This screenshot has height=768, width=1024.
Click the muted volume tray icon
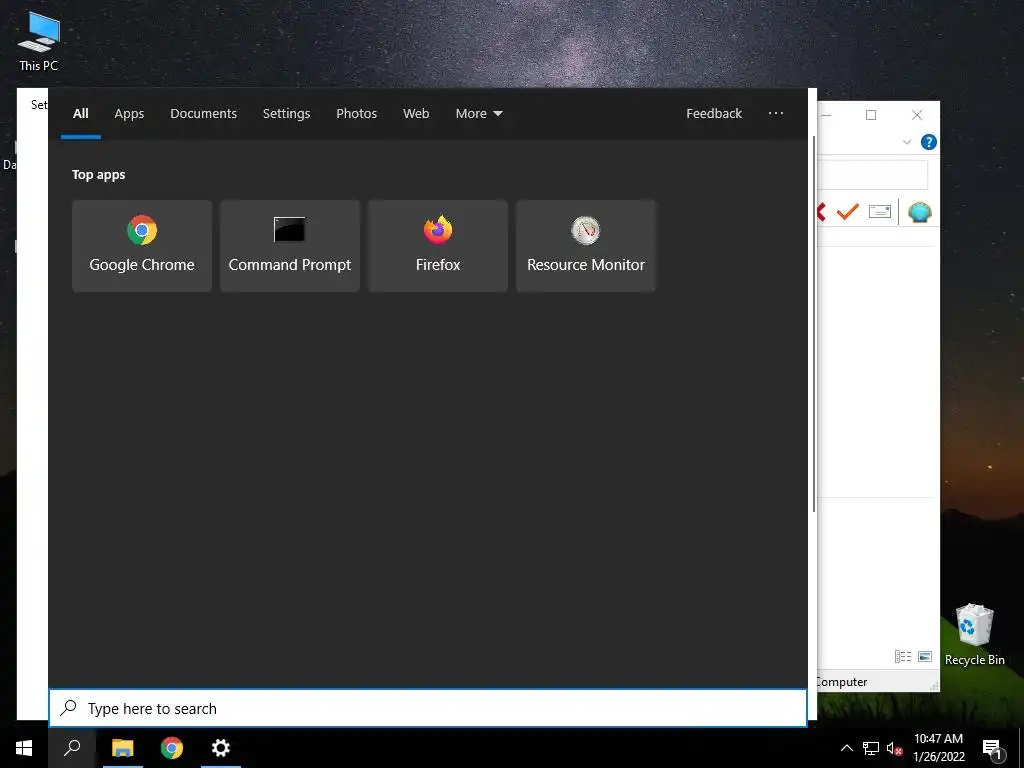(x=894, y=748)
